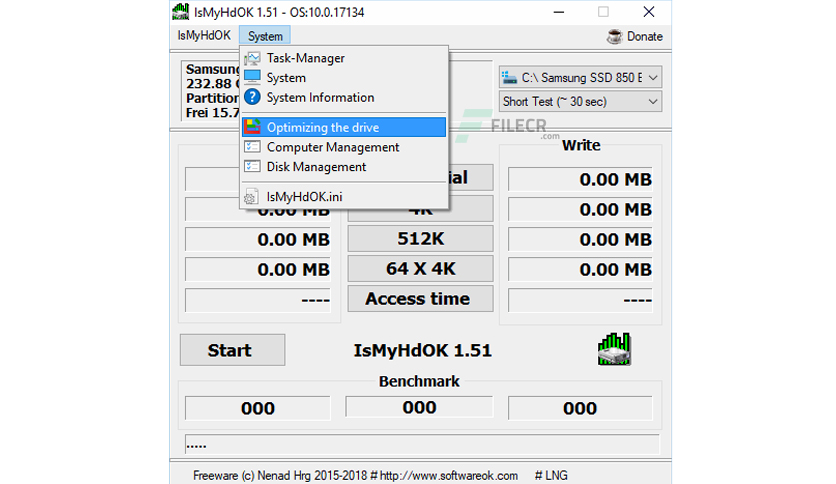
Task: Click the Disk Management icon
Action: coord(252,166)
